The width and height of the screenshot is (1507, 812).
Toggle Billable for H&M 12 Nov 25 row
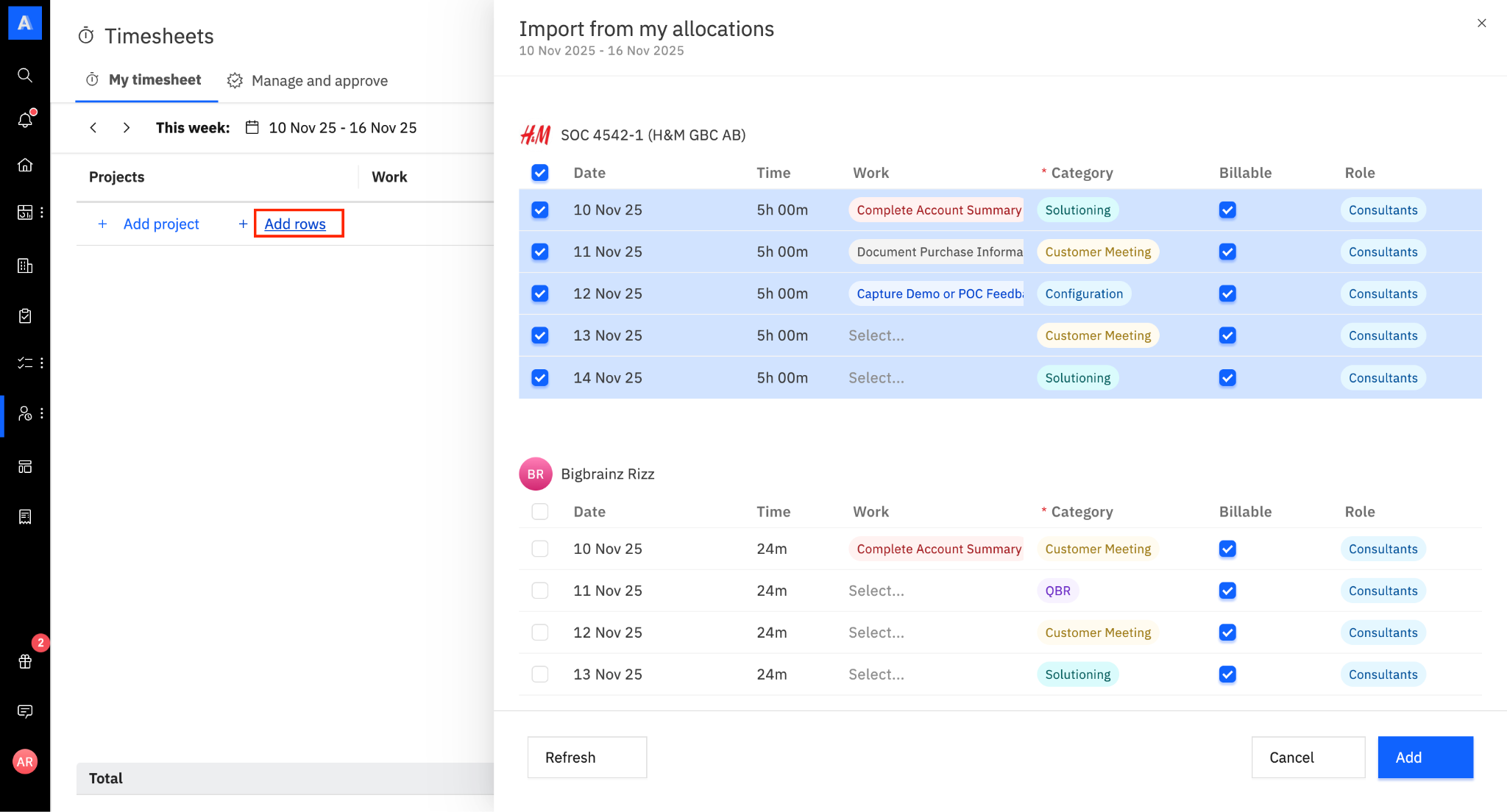point(1227,293)
